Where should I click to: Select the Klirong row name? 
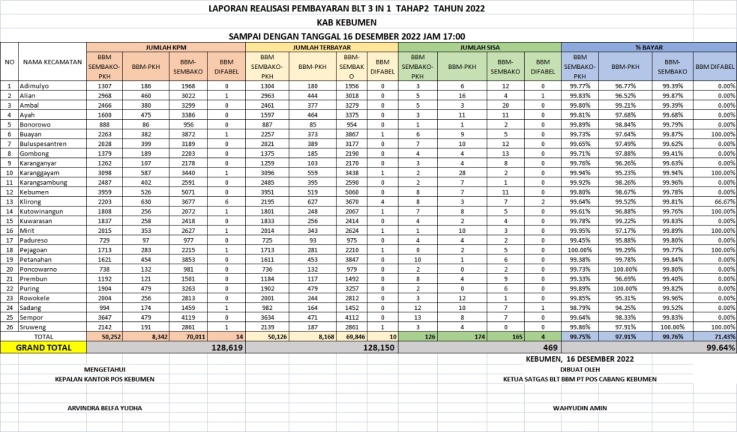30,202
